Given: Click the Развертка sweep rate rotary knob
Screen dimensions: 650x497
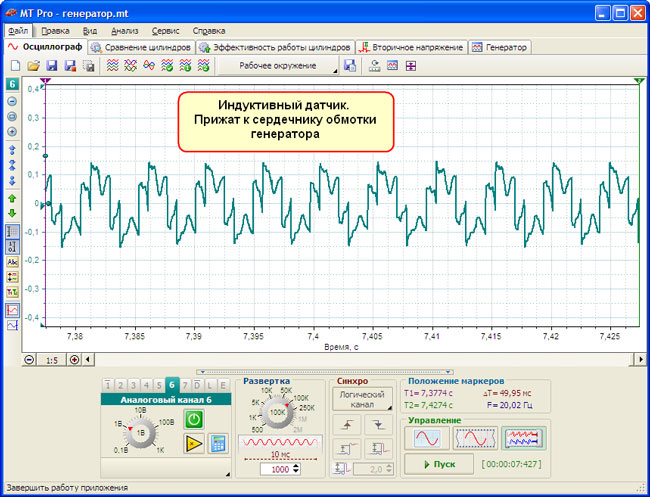Looking at the screenshot, I should tap(278, 411).
